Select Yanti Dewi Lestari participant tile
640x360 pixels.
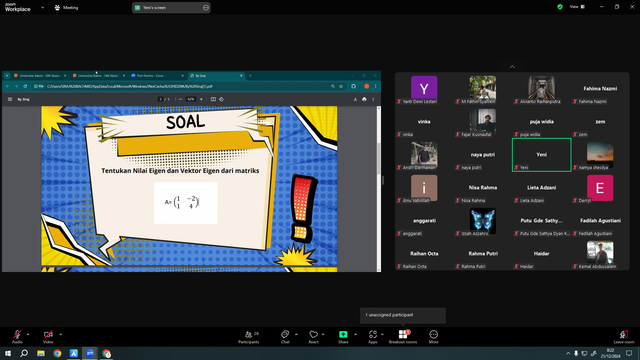pyautogui.click(x=424, y=89)
